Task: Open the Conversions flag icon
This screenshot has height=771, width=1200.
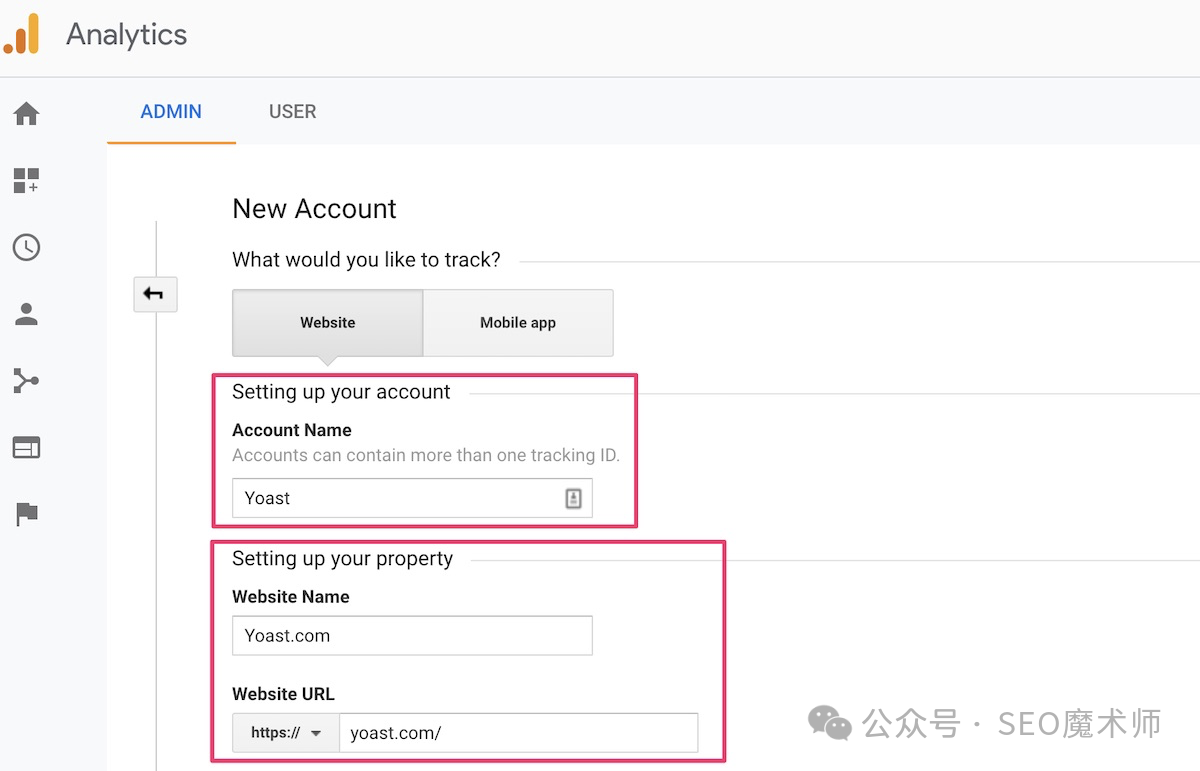Action: pos(26,514)
